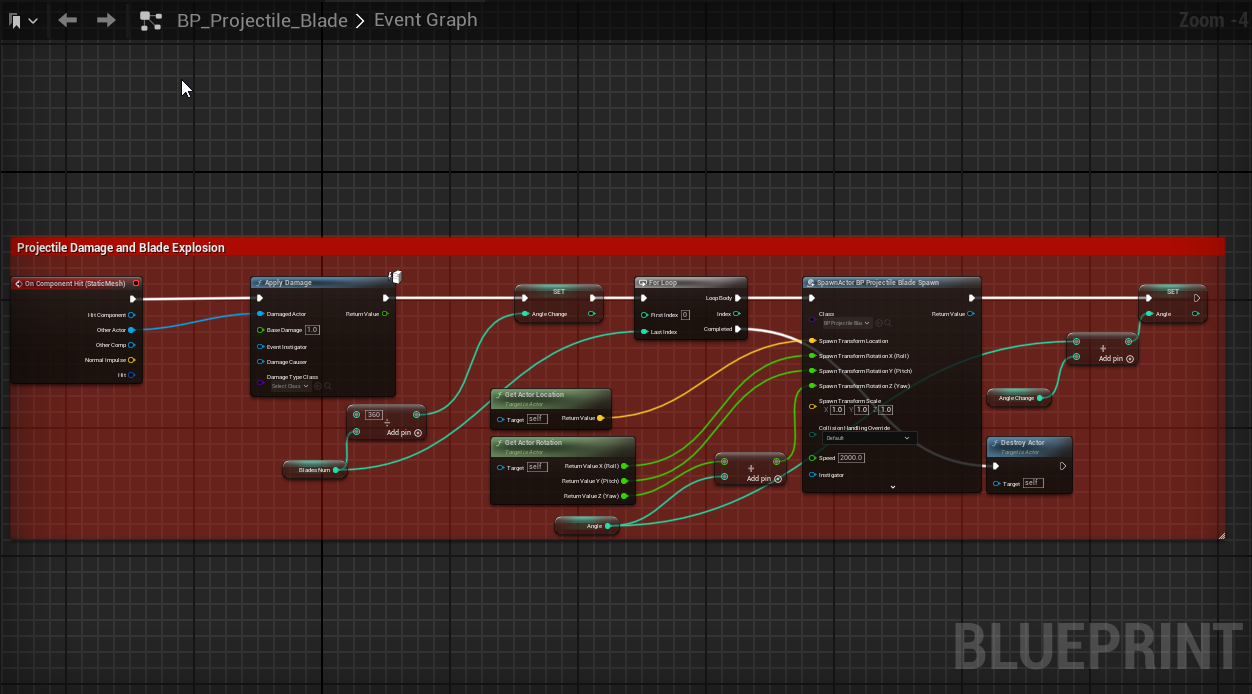The width and height of the screenshot is (1252, 694).
Task: Select the Apply Damage node header
Action: 323,283
